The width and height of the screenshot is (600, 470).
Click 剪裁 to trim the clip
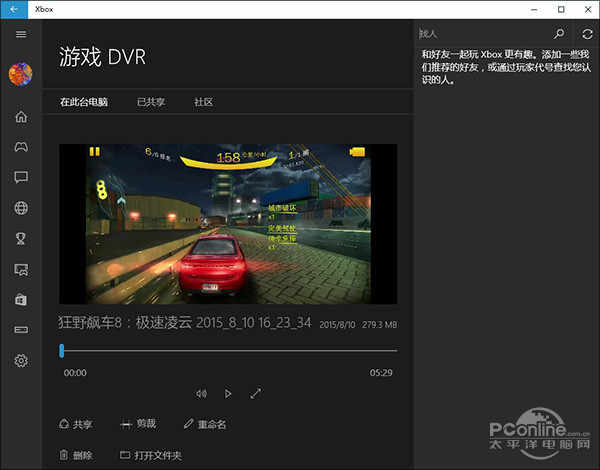pyautogui.click(x=141, y=424)
